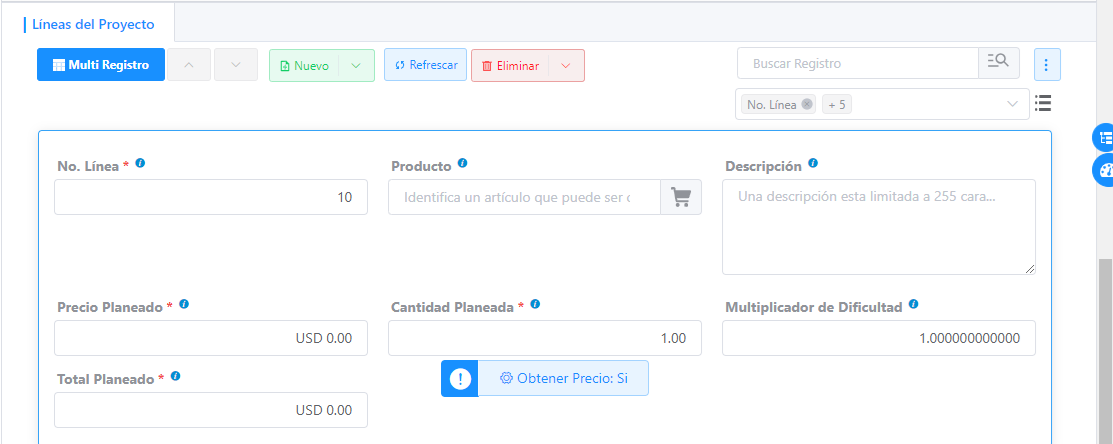Click the list view icon beside column selector
1113x444 pixels.
point(1043,103)
